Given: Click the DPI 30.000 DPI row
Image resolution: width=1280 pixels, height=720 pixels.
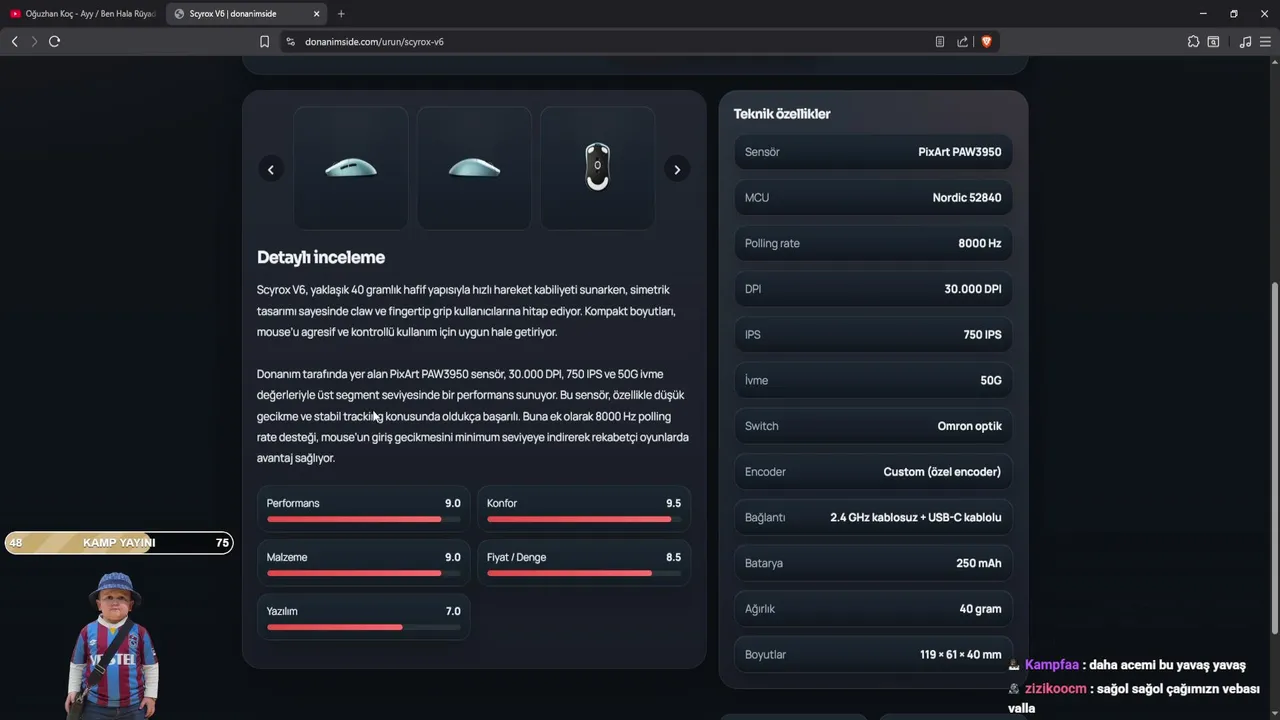Looking at the screenshot, I should (x=873, y=289).
